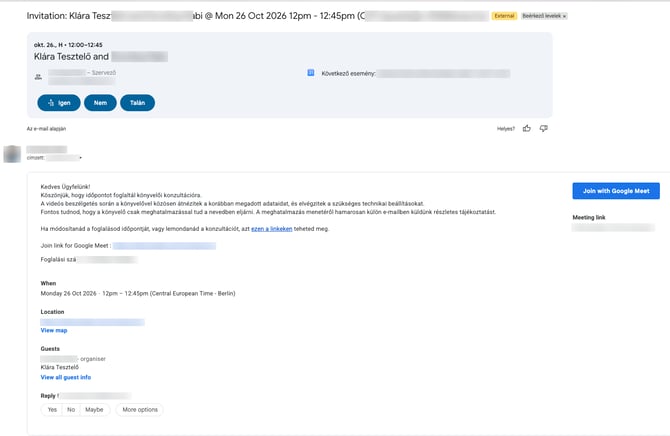
Task: Click the sender avatar thumbnail
Action: (12, 154)
